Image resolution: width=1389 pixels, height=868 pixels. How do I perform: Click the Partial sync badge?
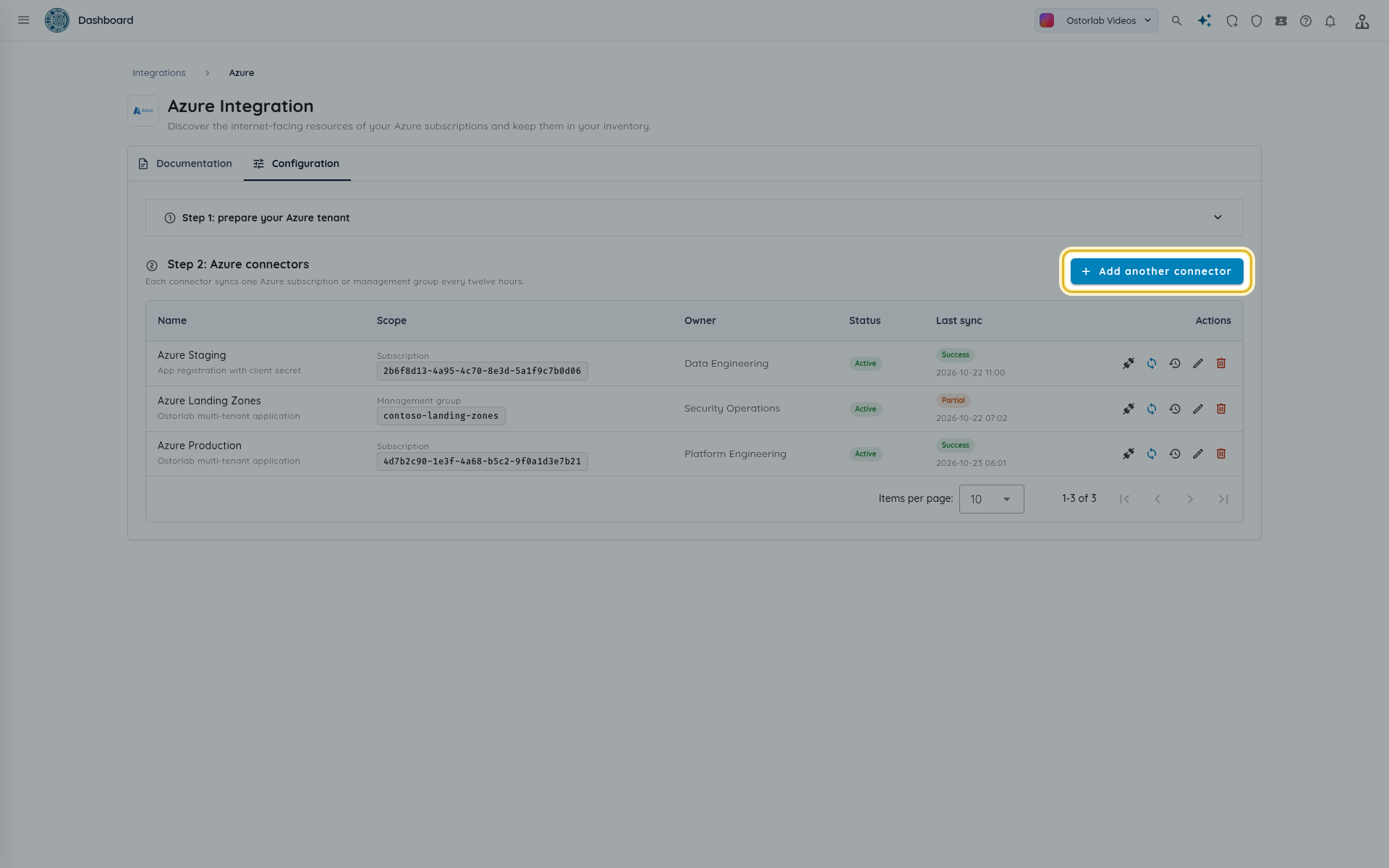(x=953, y=401)
